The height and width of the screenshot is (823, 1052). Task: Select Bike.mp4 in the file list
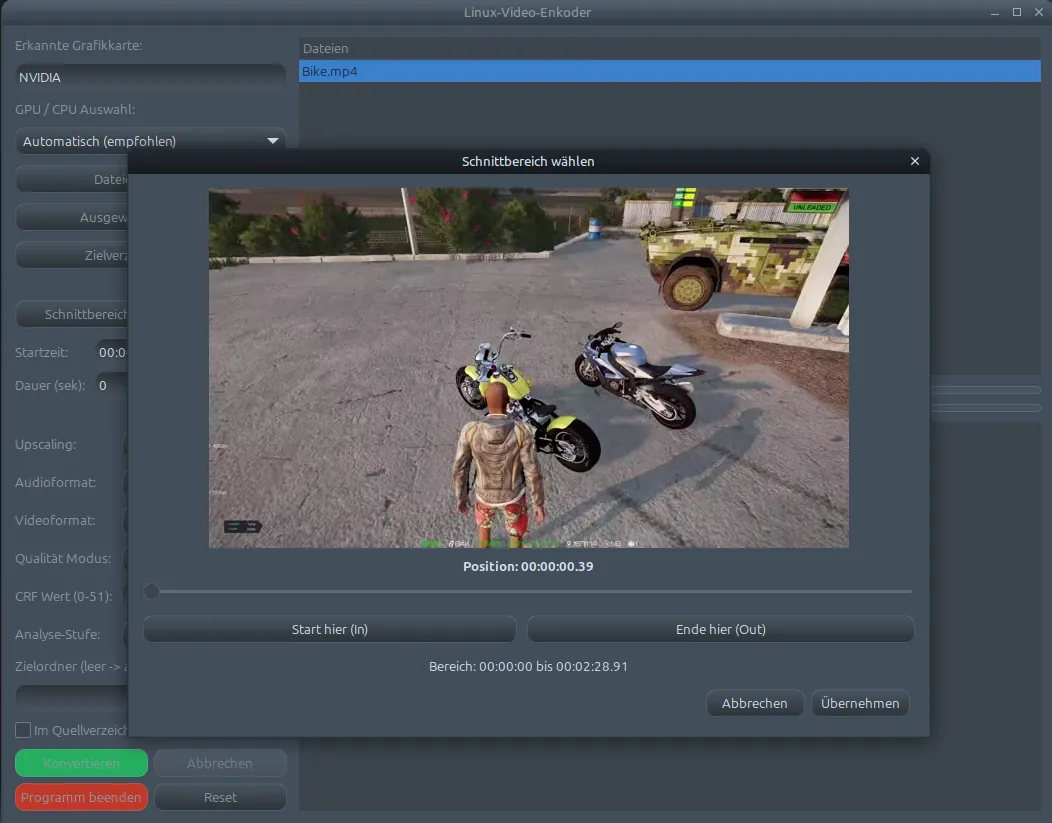(x=670, y=71)
